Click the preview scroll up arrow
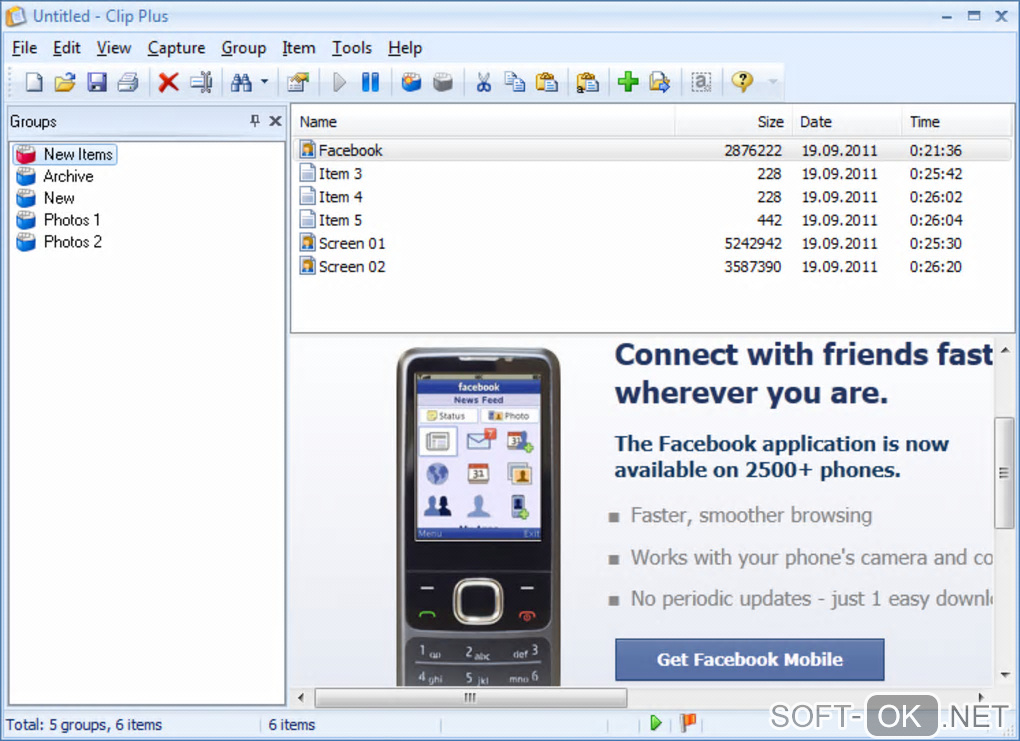This screenshot has width=1020, height=741. 1005,351
